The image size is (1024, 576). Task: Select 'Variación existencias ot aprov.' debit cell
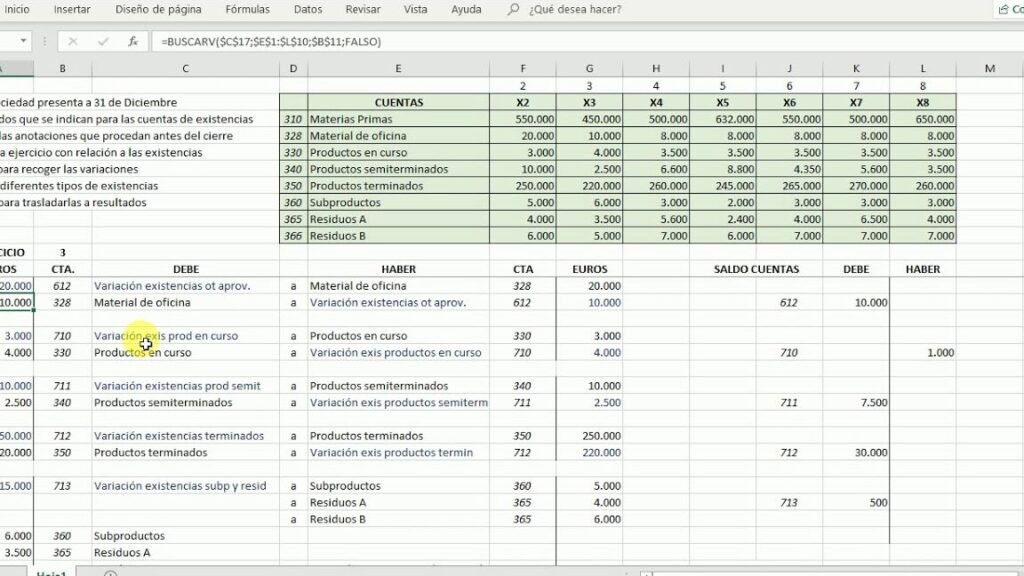185,285
